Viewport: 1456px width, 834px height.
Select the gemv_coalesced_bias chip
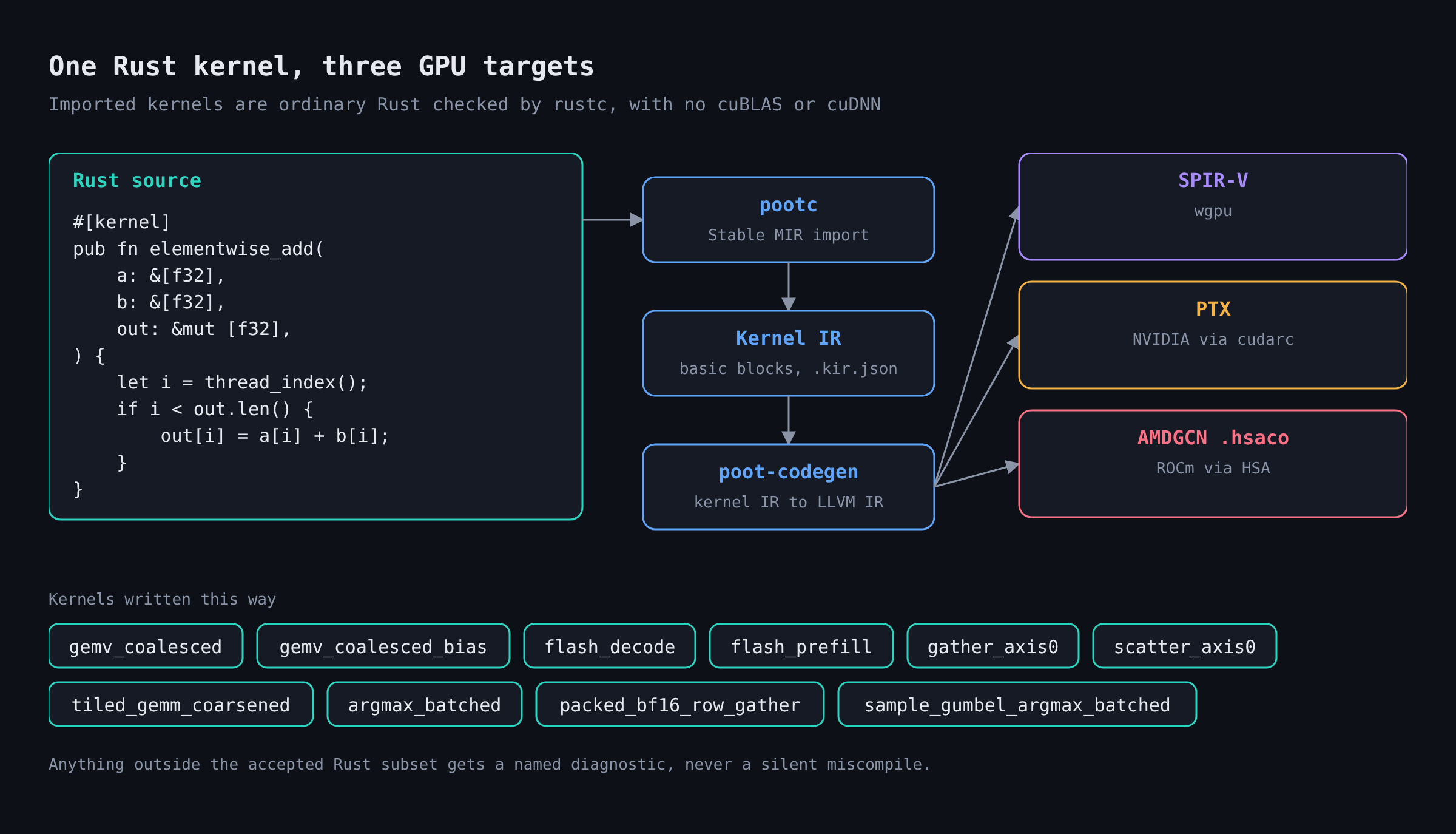coord(383,646)
